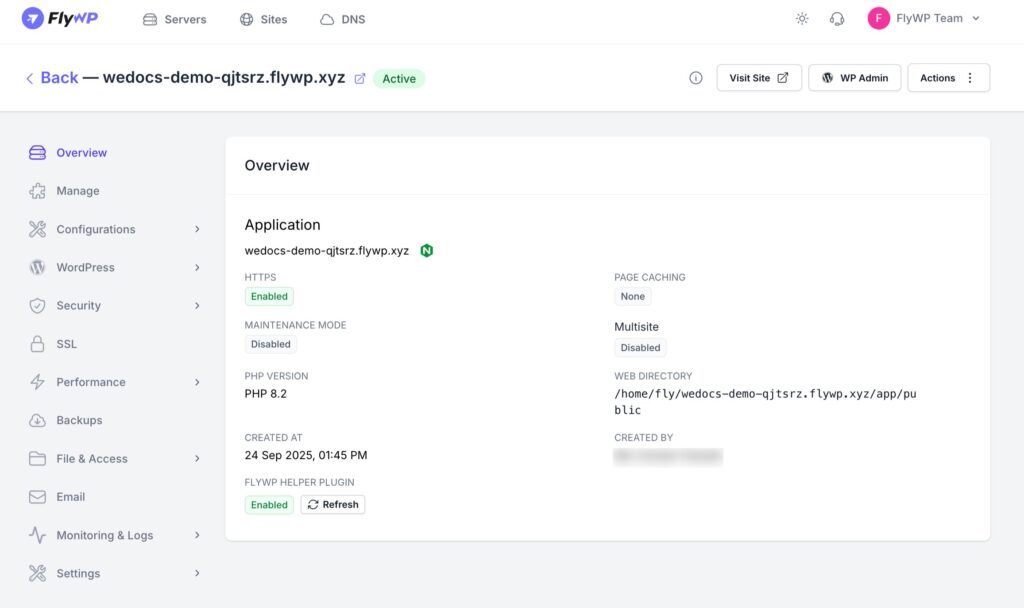Viewport: 1024px width, 608px height.
Task: Open the FlyWP Team account dropdown
Action: pos(923,19)
